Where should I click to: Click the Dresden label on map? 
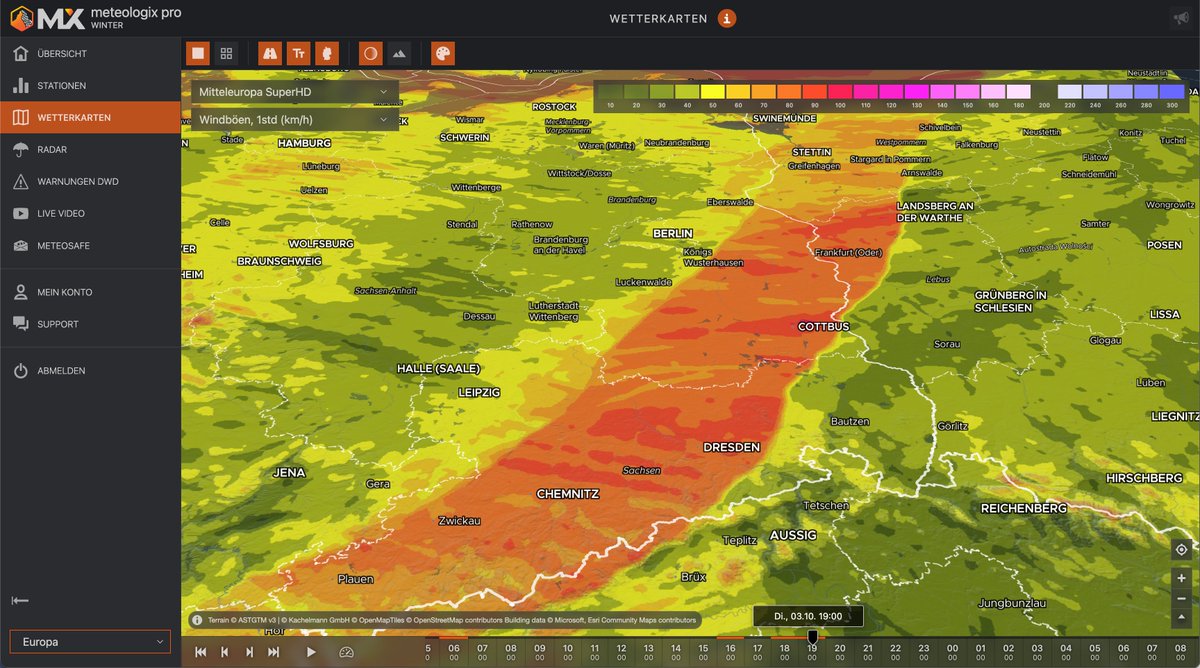tap(731, 447)
